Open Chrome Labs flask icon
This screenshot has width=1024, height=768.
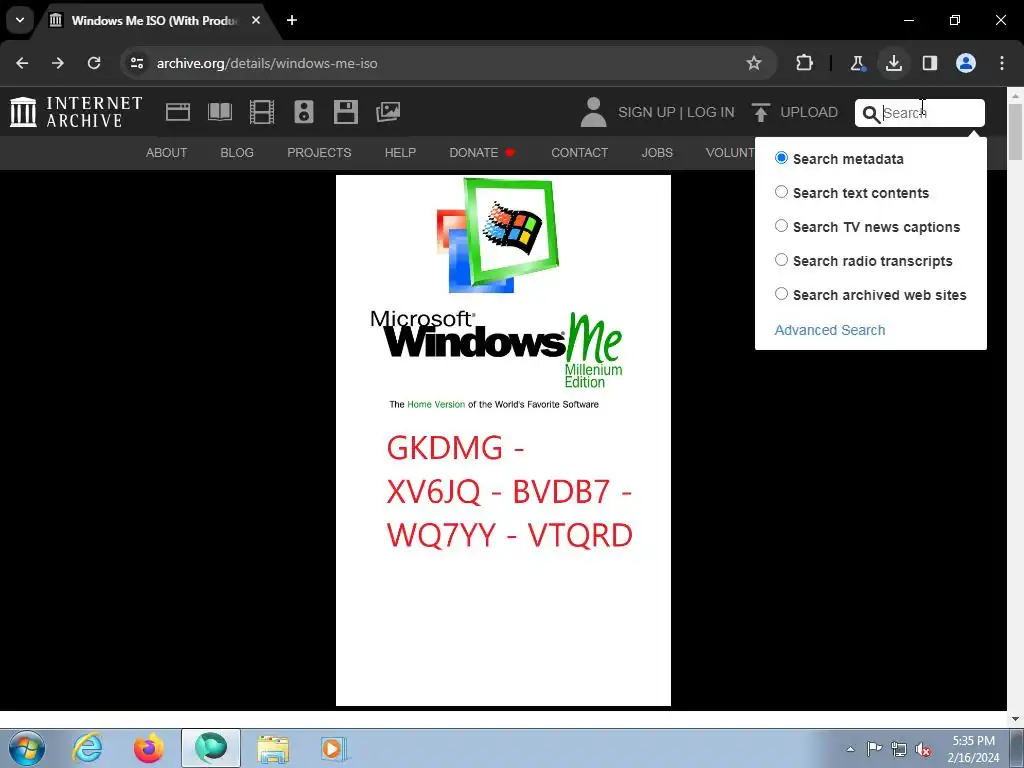(x=857, y=63)
